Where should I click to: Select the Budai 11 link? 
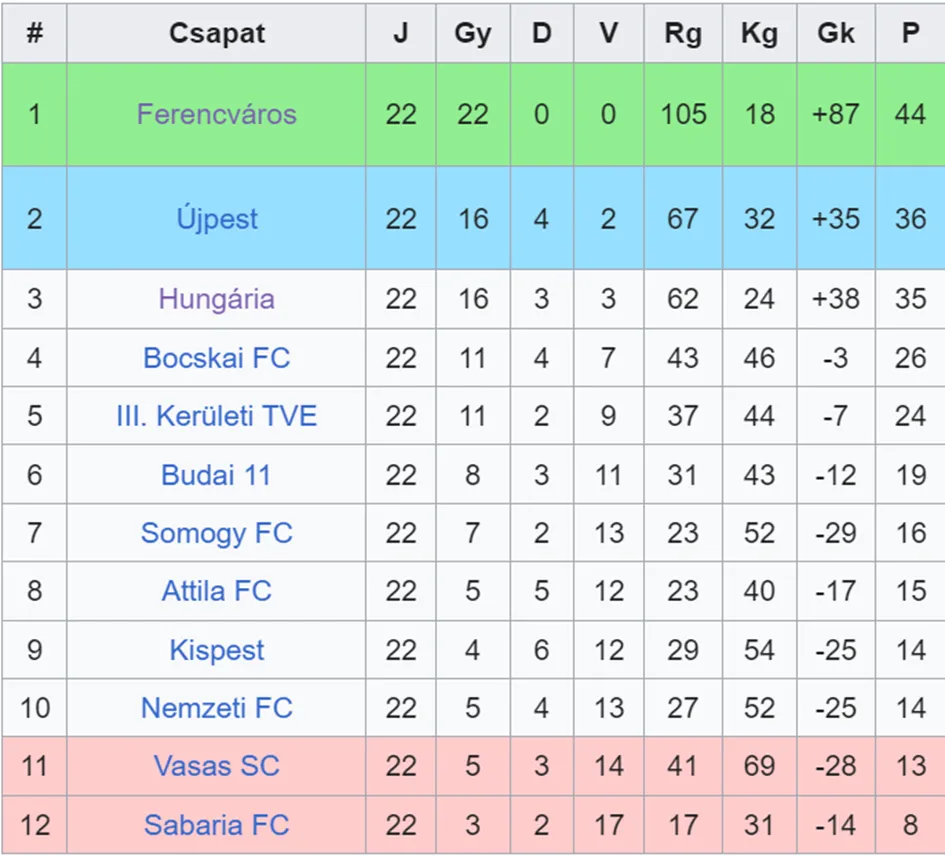point(216,475)
